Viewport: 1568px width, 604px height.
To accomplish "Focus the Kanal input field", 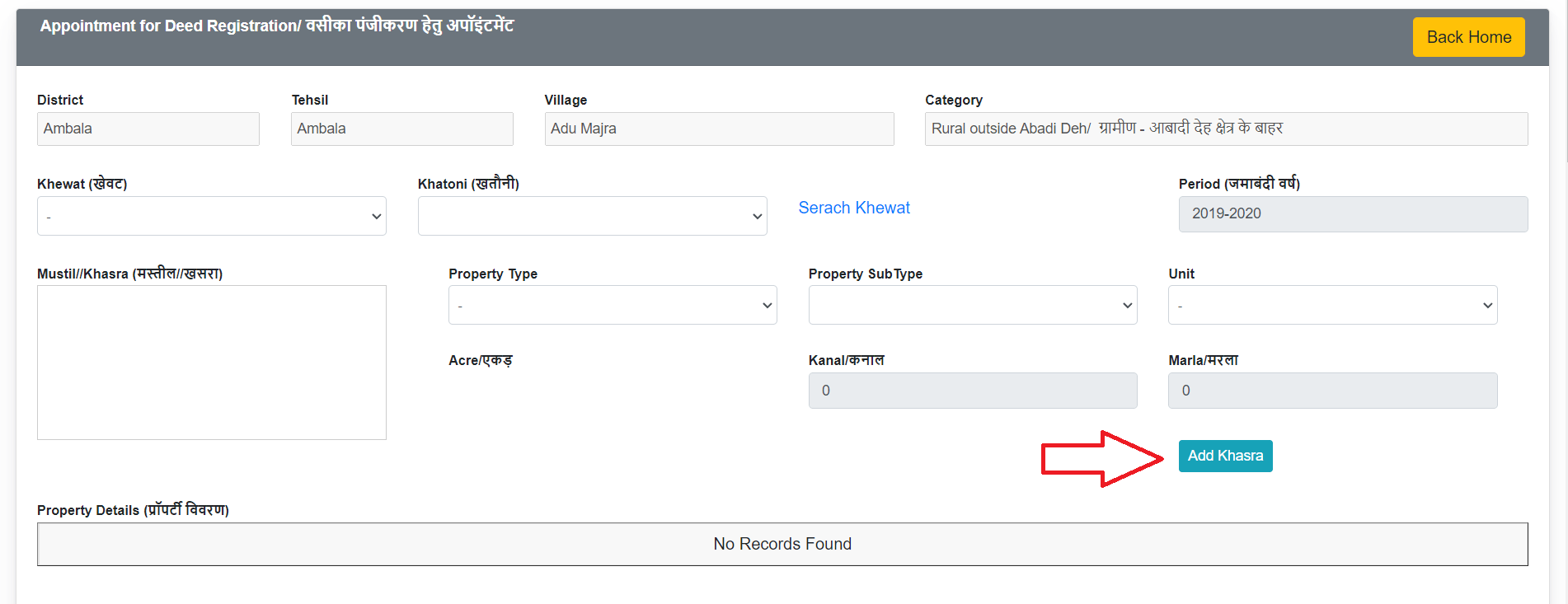I will click(x=972, y=391).
